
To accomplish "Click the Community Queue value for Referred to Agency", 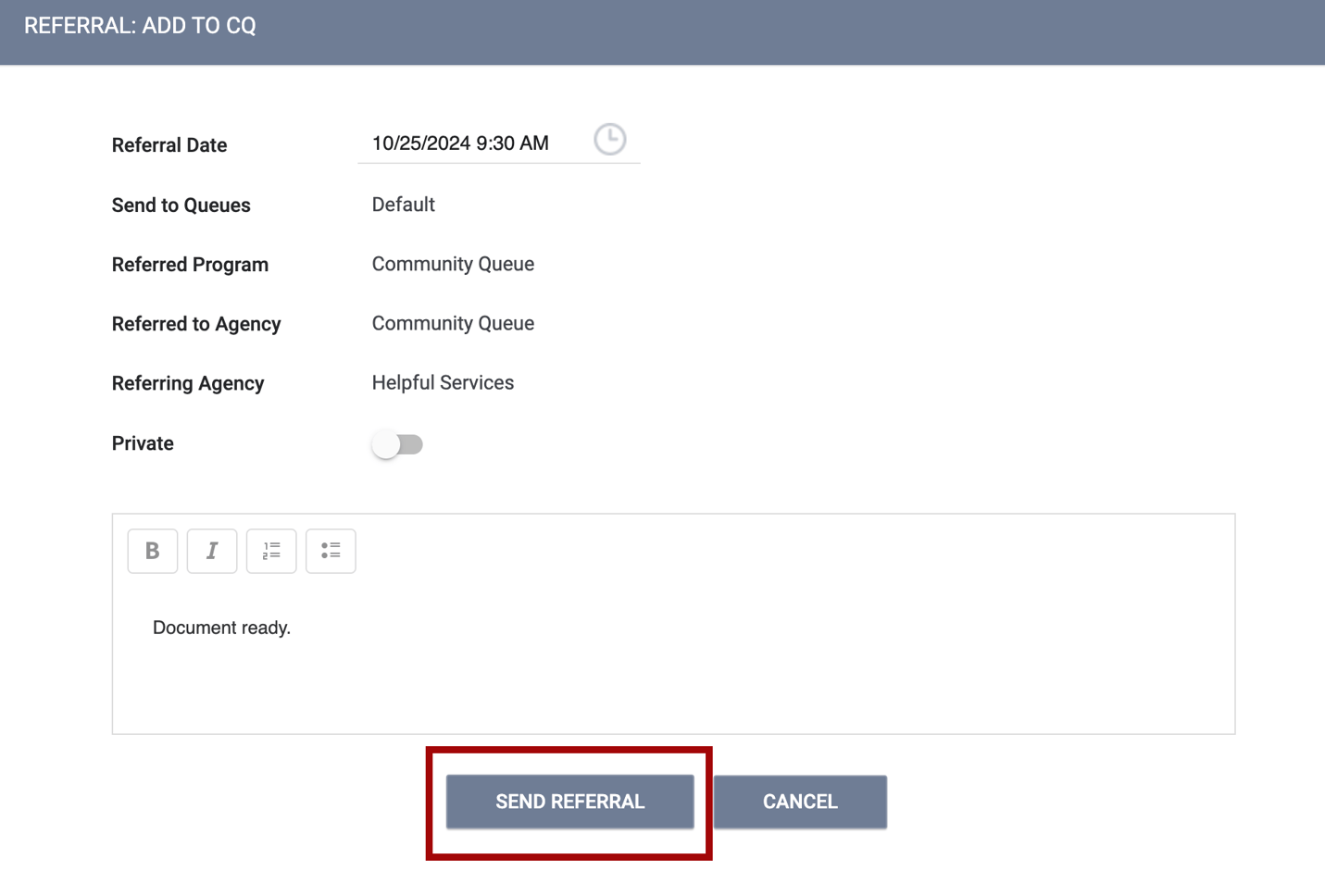I will (453, 323).
